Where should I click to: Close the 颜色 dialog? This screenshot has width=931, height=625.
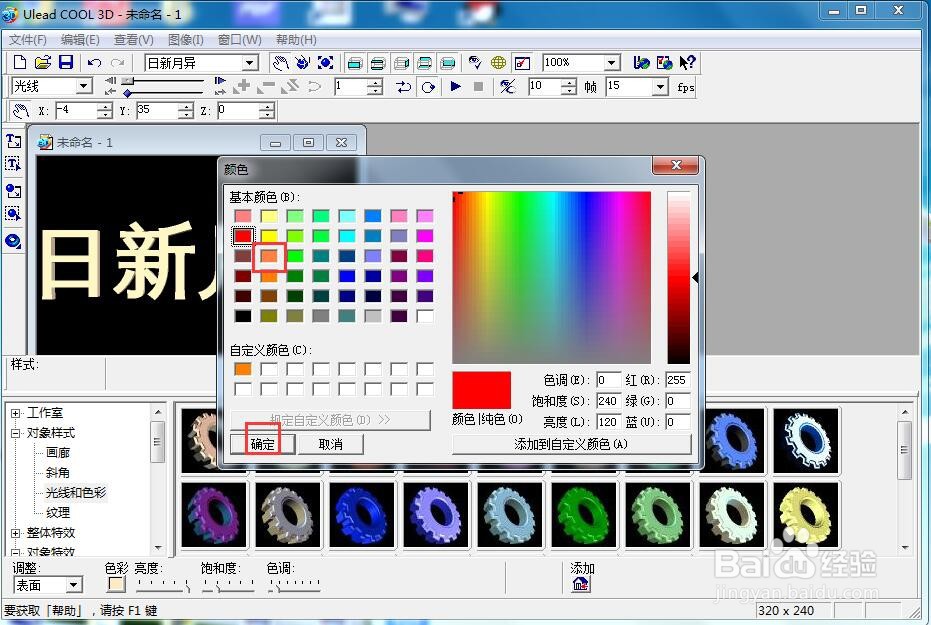[676, 165]
